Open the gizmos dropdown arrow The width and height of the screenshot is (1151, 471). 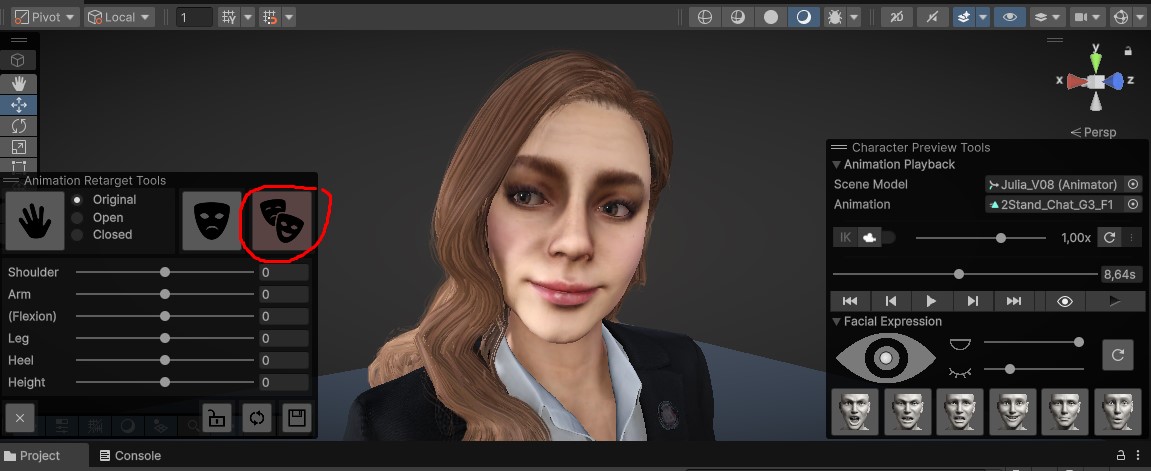point(1141,17)
